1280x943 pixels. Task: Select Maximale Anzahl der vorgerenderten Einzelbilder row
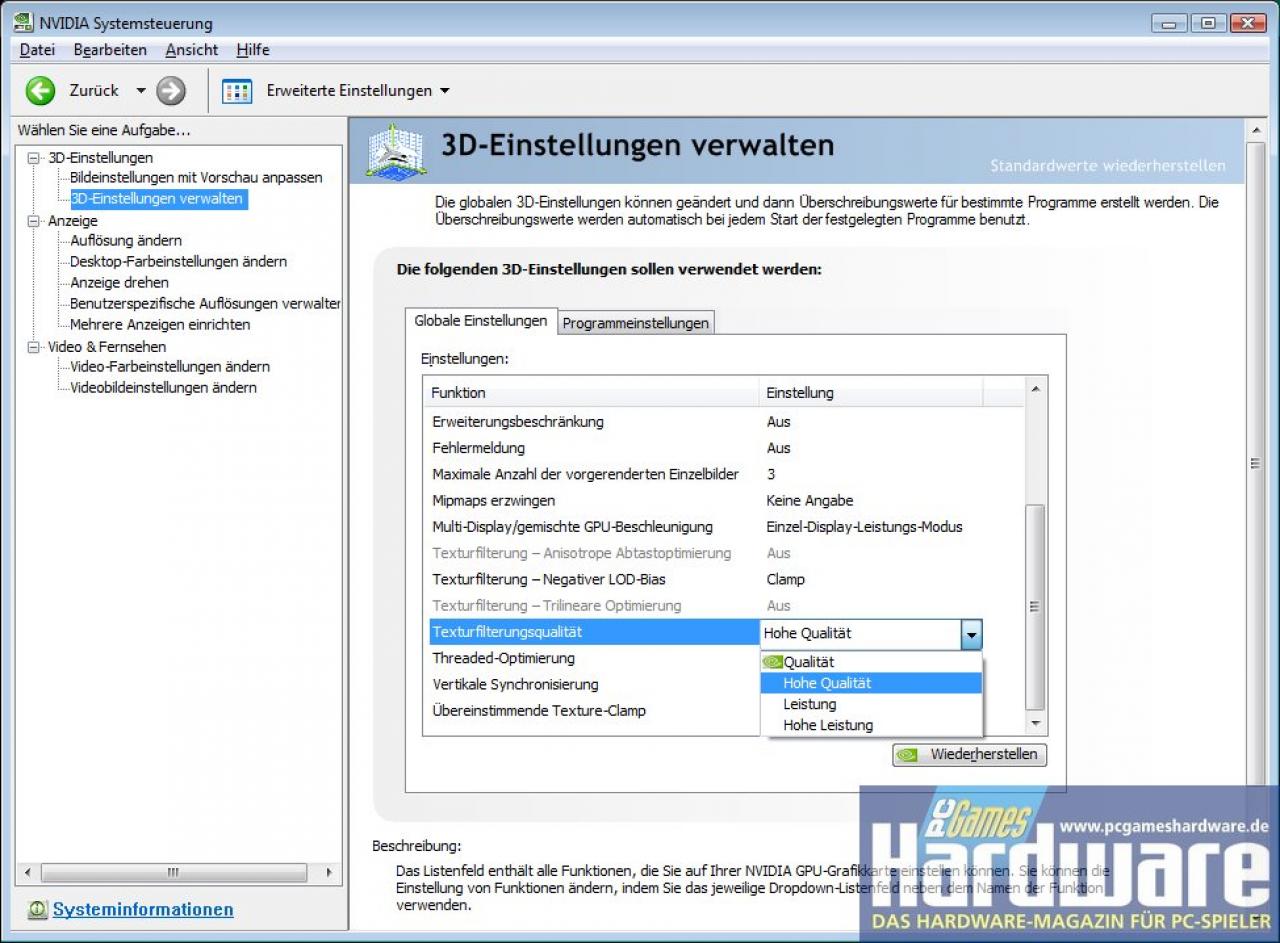[x=724, y=474]
